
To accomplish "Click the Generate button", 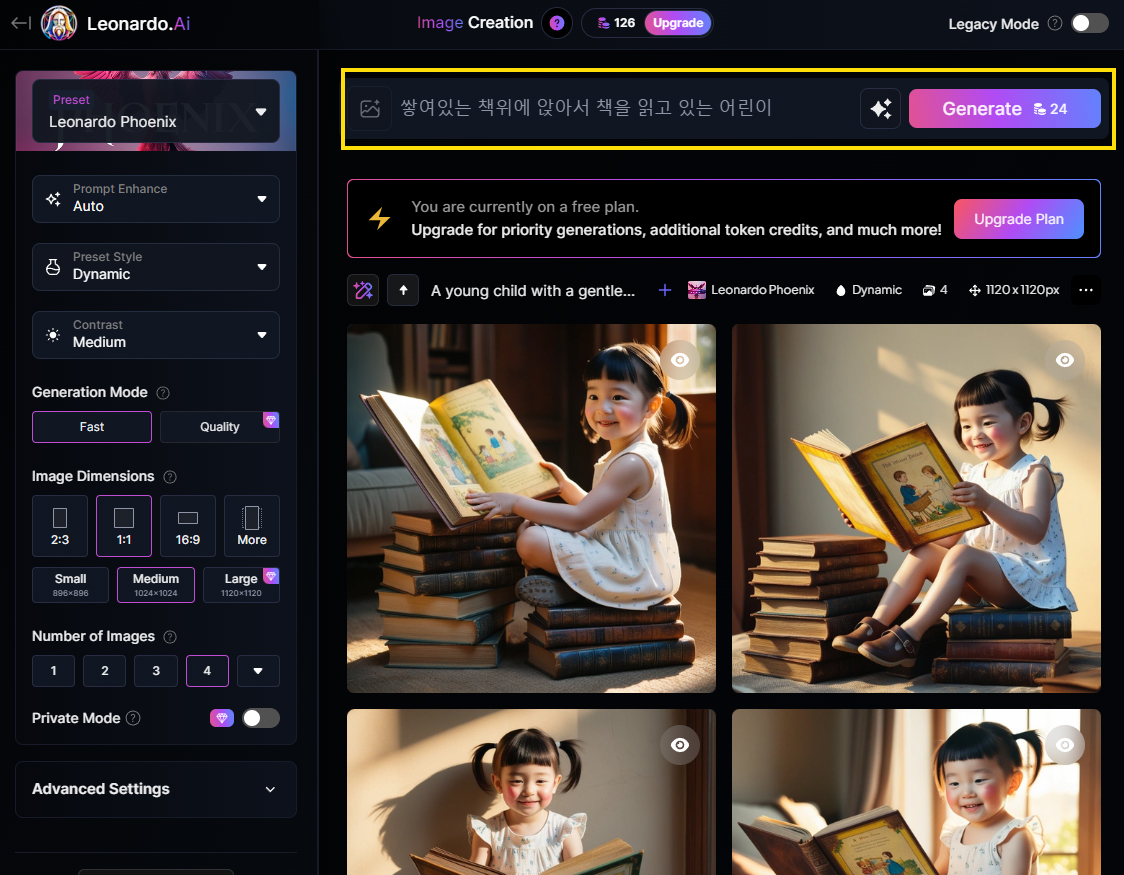I will tap(1004, 109).
